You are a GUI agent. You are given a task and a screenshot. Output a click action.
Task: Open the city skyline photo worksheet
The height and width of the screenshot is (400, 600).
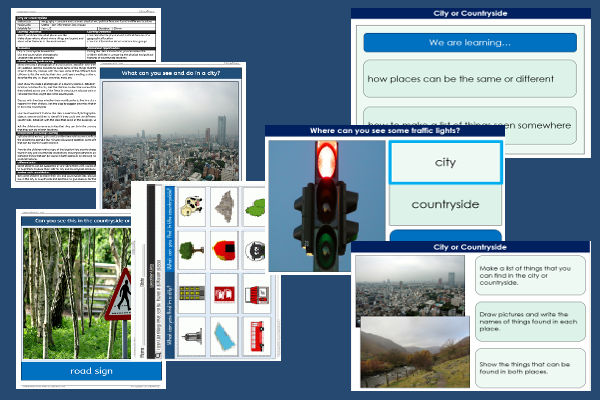170,130
